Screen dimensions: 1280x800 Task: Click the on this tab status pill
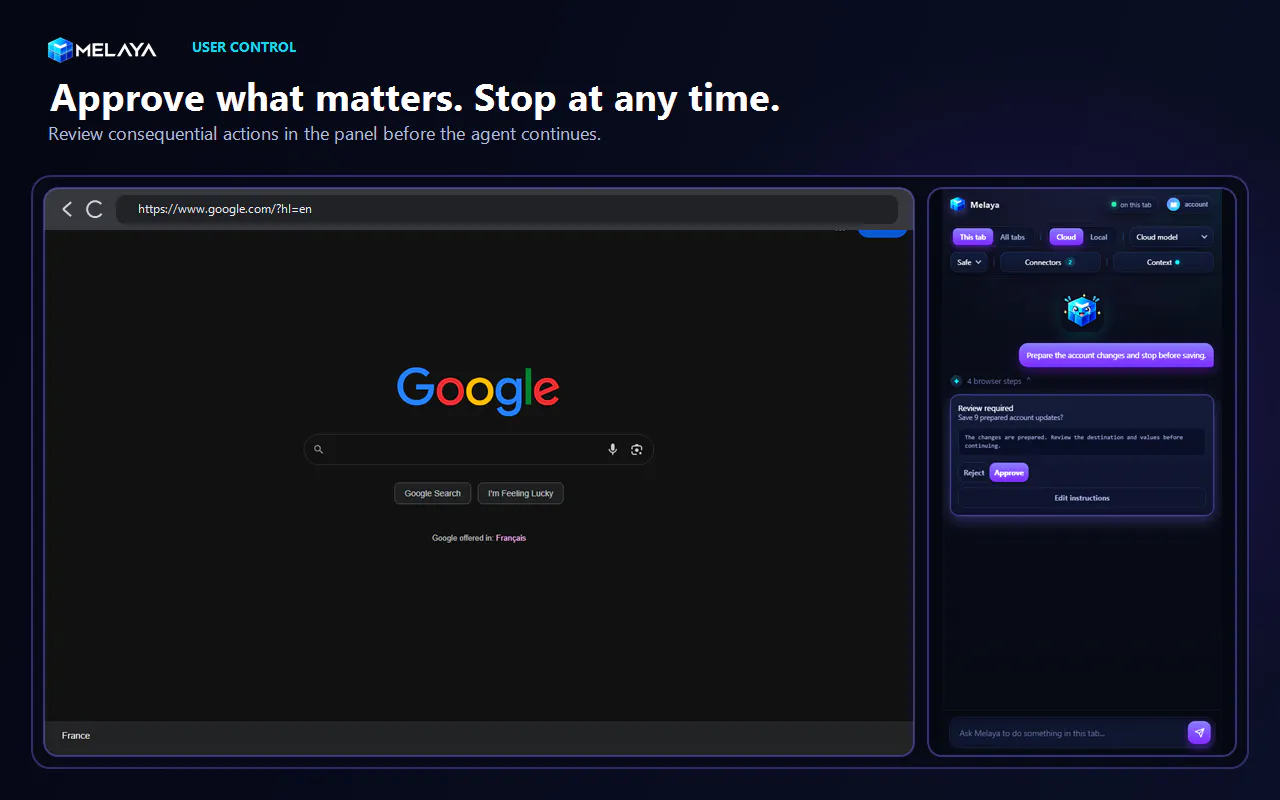click(1131, 204)
